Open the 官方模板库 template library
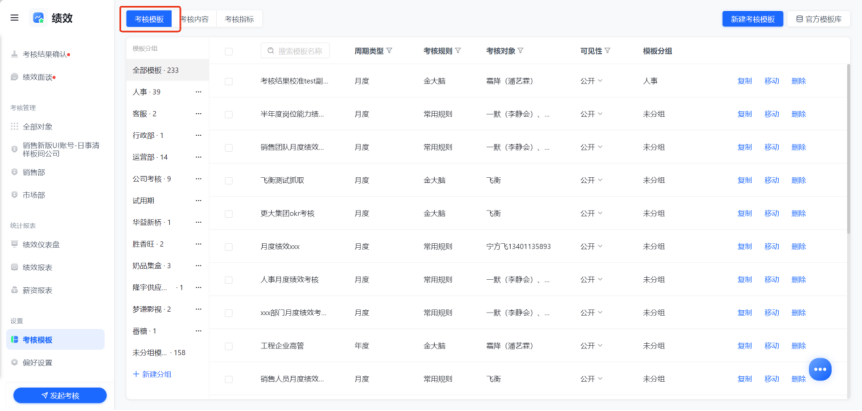 (x=819, y=19)
